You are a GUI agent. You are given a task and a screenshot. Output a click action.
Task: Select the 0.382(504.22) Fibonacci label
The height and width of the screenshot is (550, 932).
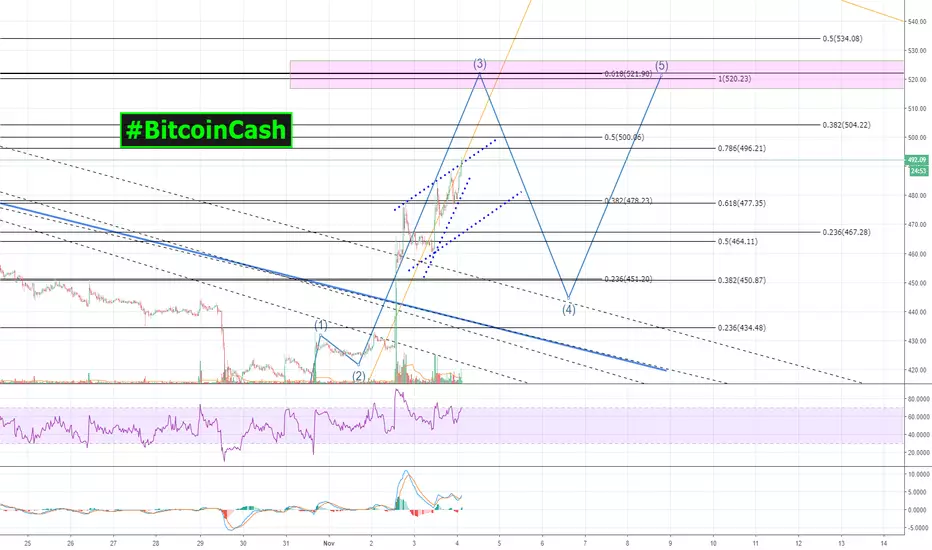click(x=846, y=125)
